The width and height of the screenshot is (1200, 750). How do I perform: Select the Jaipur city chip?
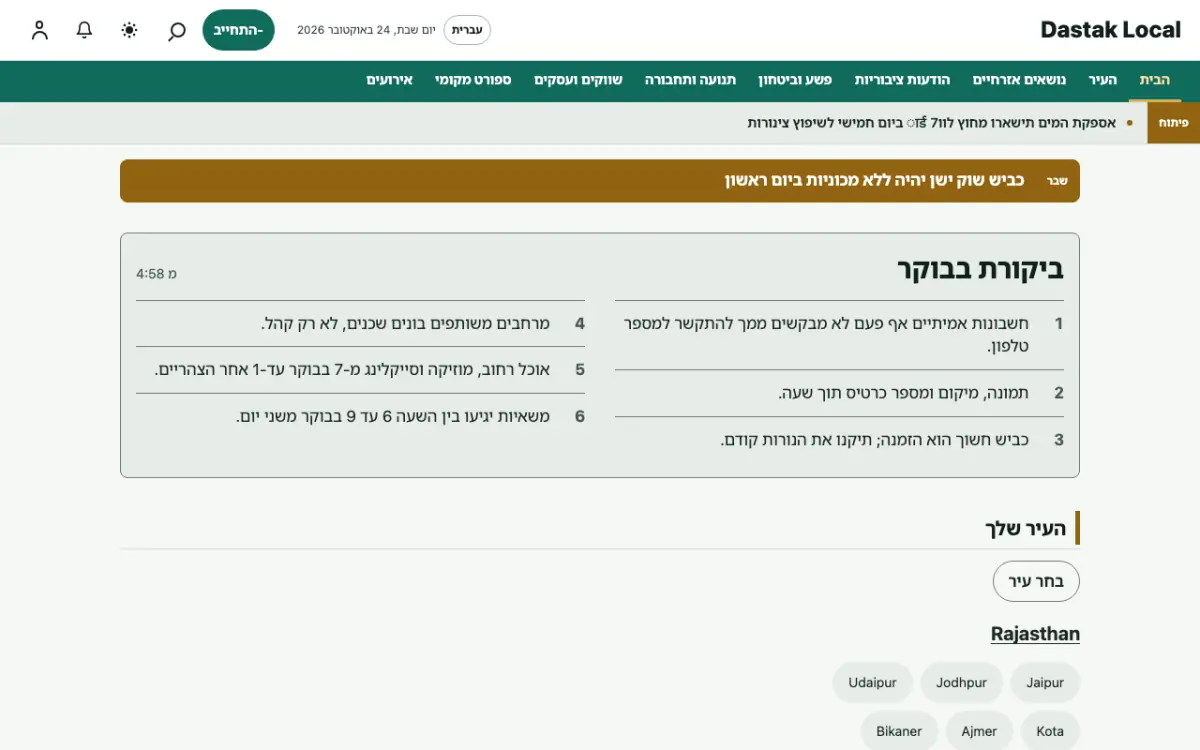(x=1045, y=683)
